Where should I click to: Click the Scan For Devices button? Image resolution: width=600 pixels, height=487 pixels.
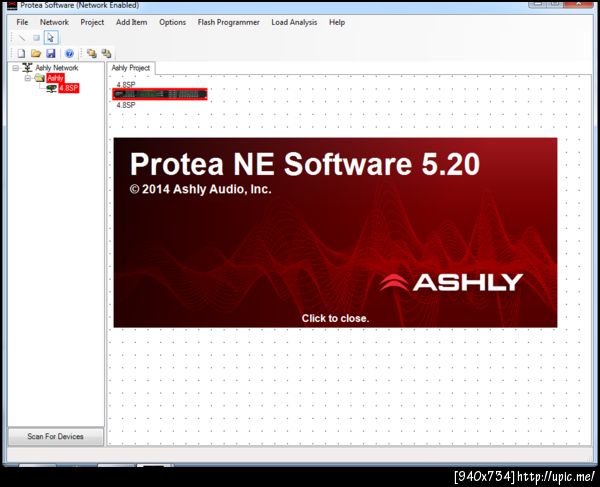click(55, 436)
